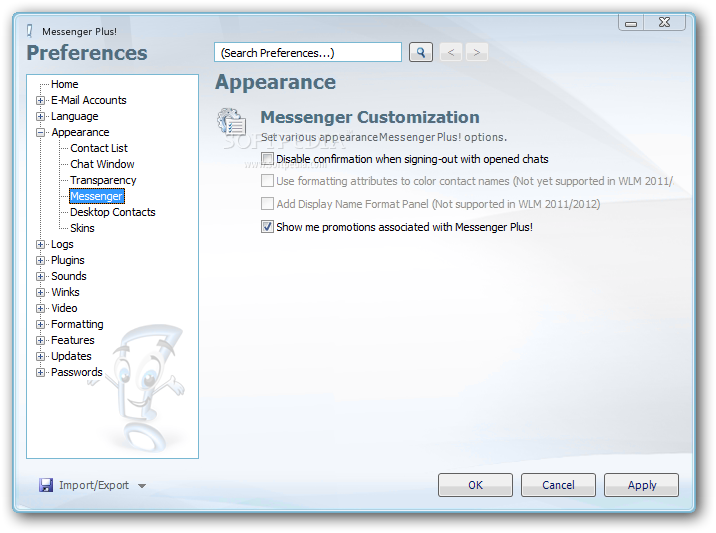Go back with the left arrow button

[x=451, y=53]
